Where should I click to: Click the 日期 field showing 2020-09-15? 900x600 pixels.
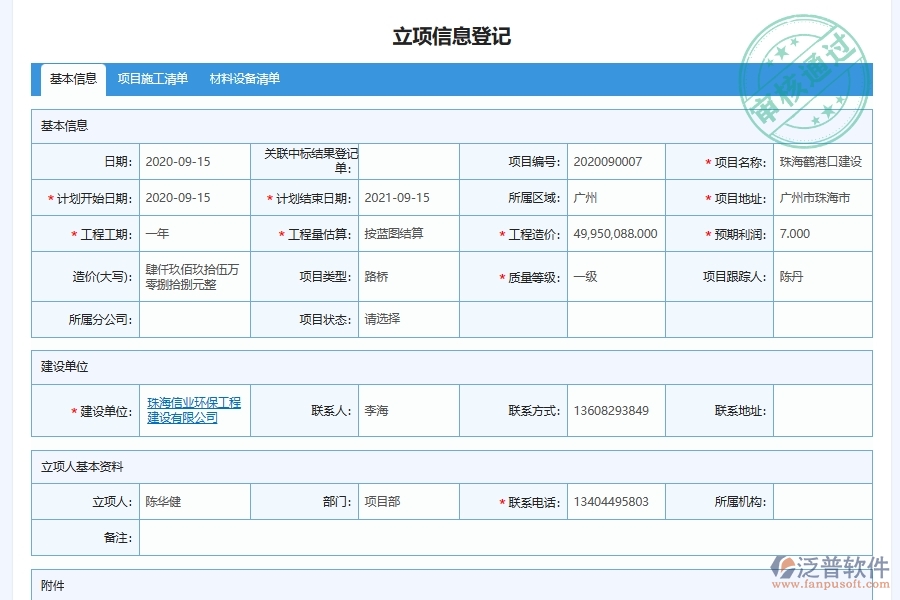click(193, 161)
